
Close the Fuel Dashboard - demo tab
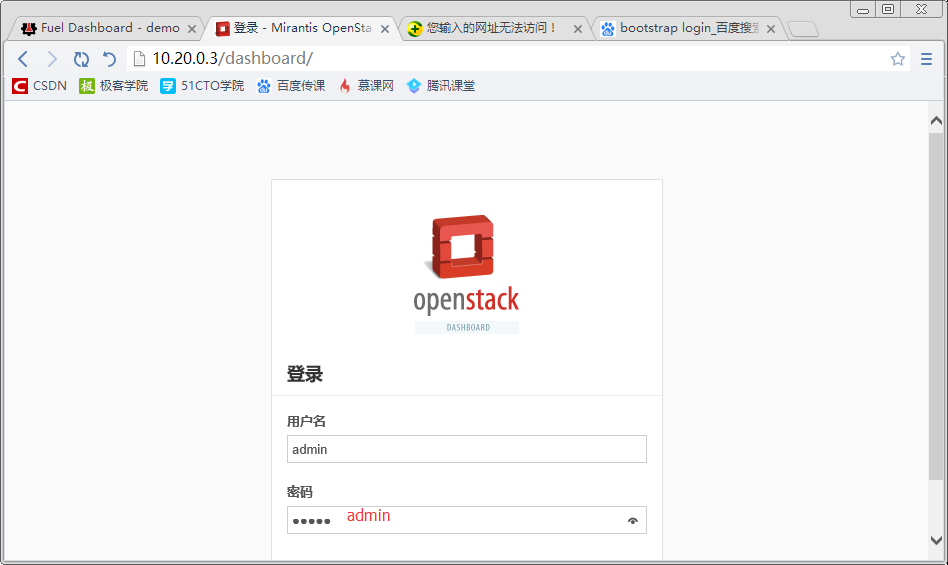(192, 28)
